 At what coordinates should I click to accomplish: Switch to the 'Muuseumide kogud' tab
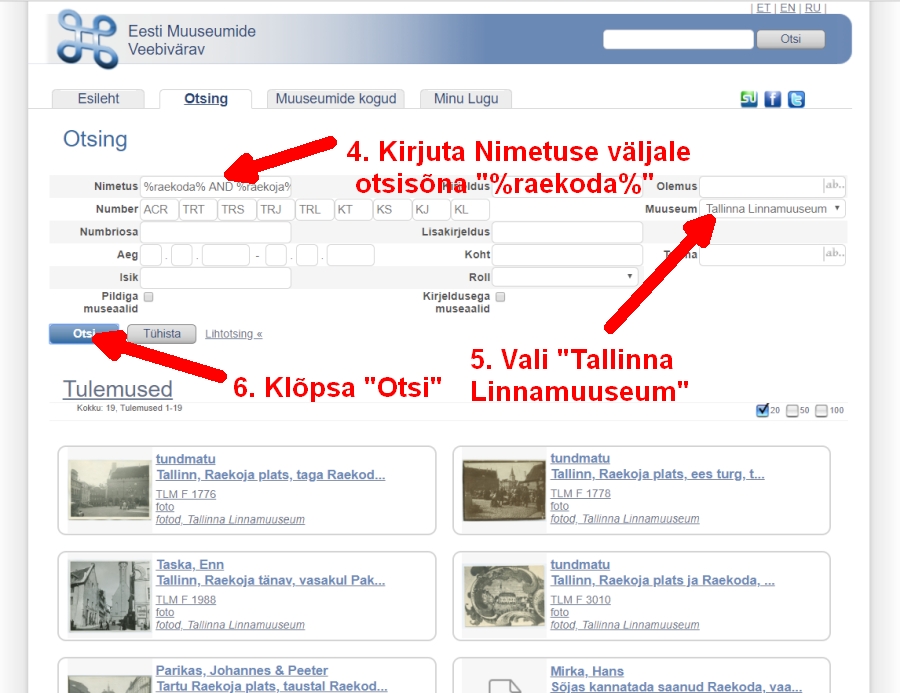pyautogui.click(x=336, y=99)
